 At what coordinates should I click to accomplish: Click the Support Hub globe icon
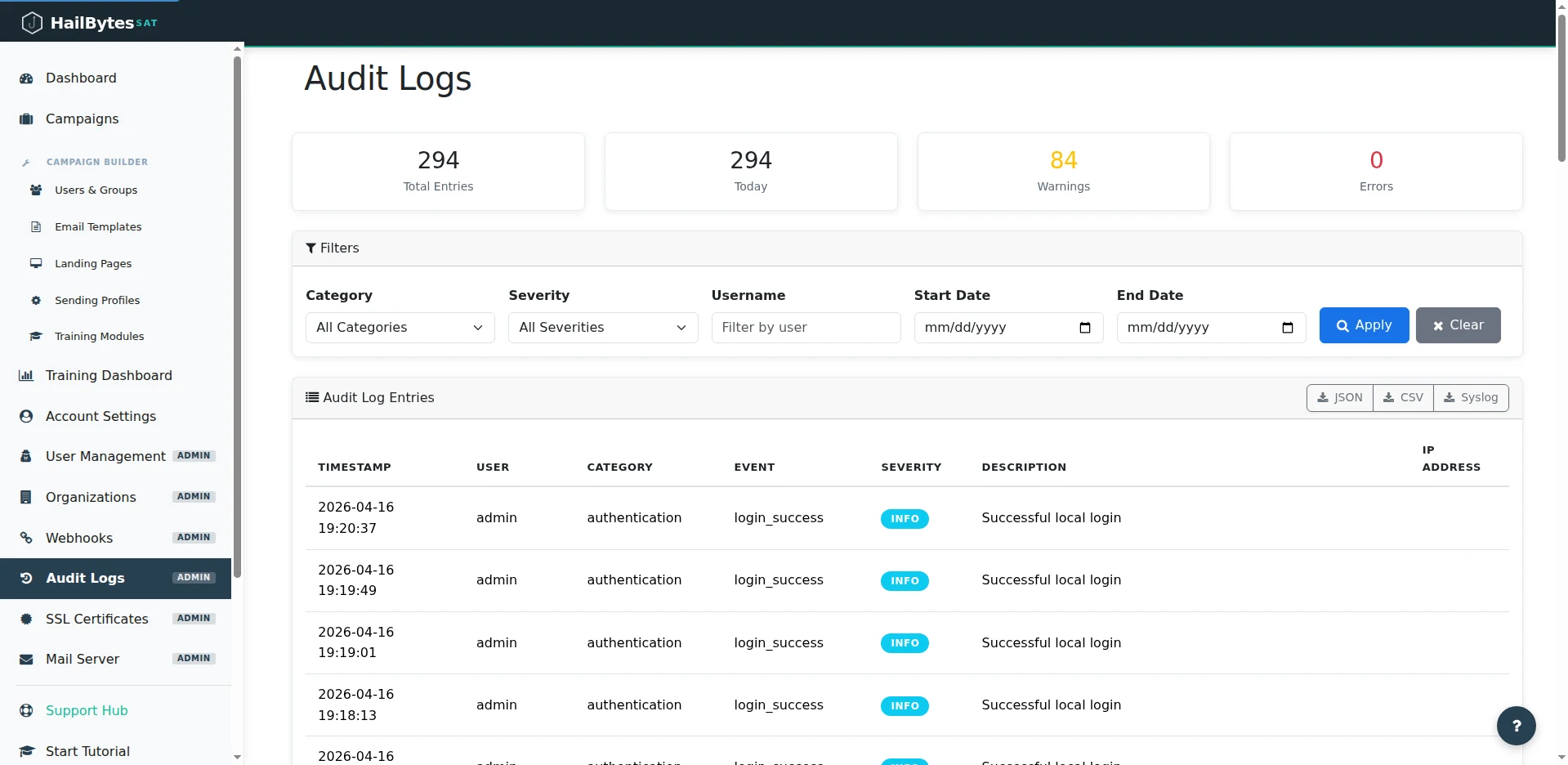point(25,710)
